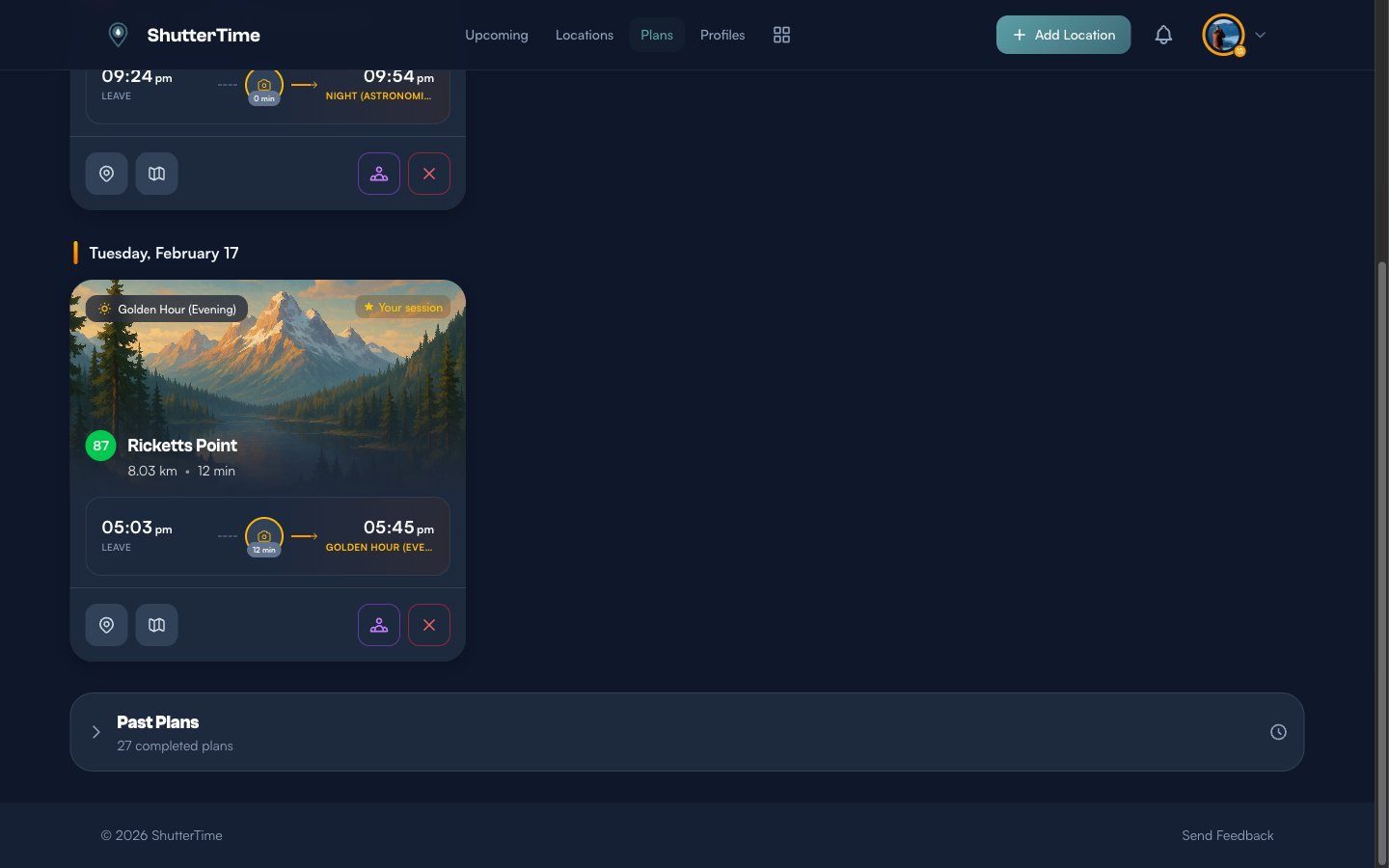Open the Upcoming tab
Image resolution: width=1389 pixels, height=868 pixels.
point(497,35)
